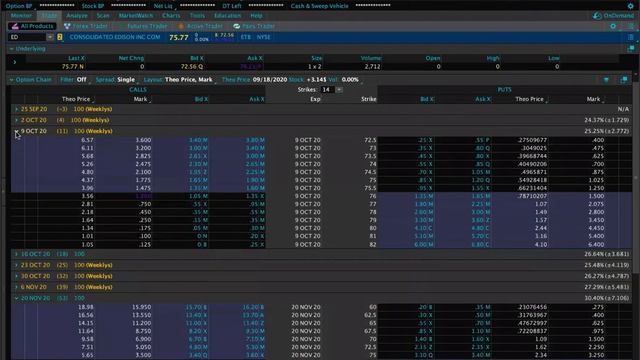
Task: Click the Strike column header
Action: [369, 99]
